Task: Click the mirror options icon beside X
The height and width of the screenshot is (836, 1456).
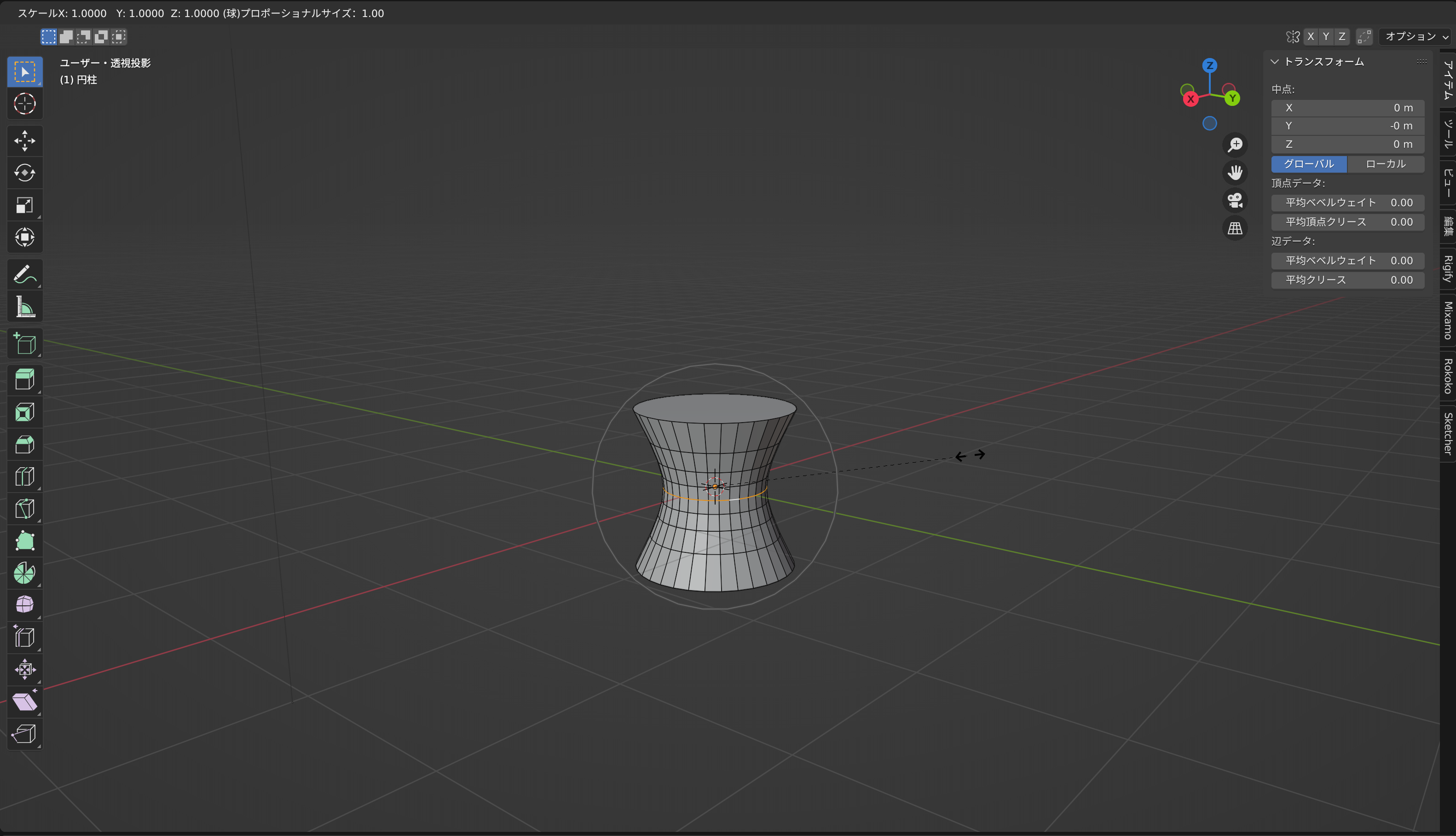Action: [1293, 37]
